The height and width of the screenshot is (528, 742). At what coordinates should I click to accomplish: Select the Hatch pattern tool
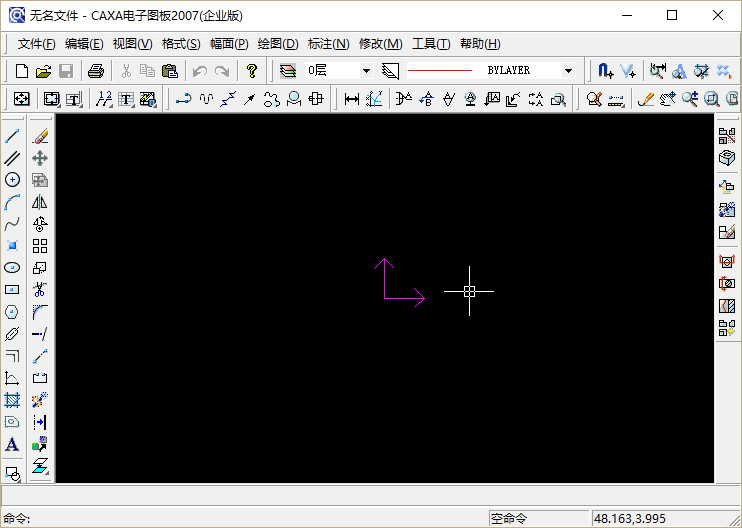[12, 400]
